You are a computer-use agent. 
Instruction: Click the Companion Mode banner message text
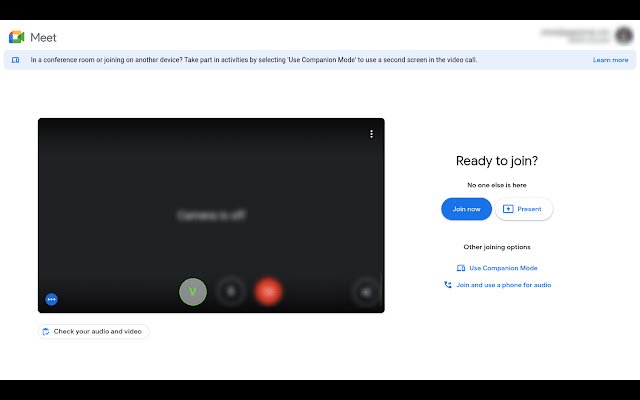[x=253, y=60]
